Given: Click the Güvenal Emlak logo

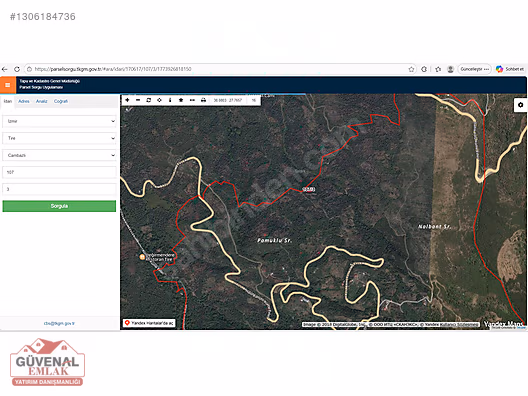Looking at the screenshot, I should pos(47,362).
